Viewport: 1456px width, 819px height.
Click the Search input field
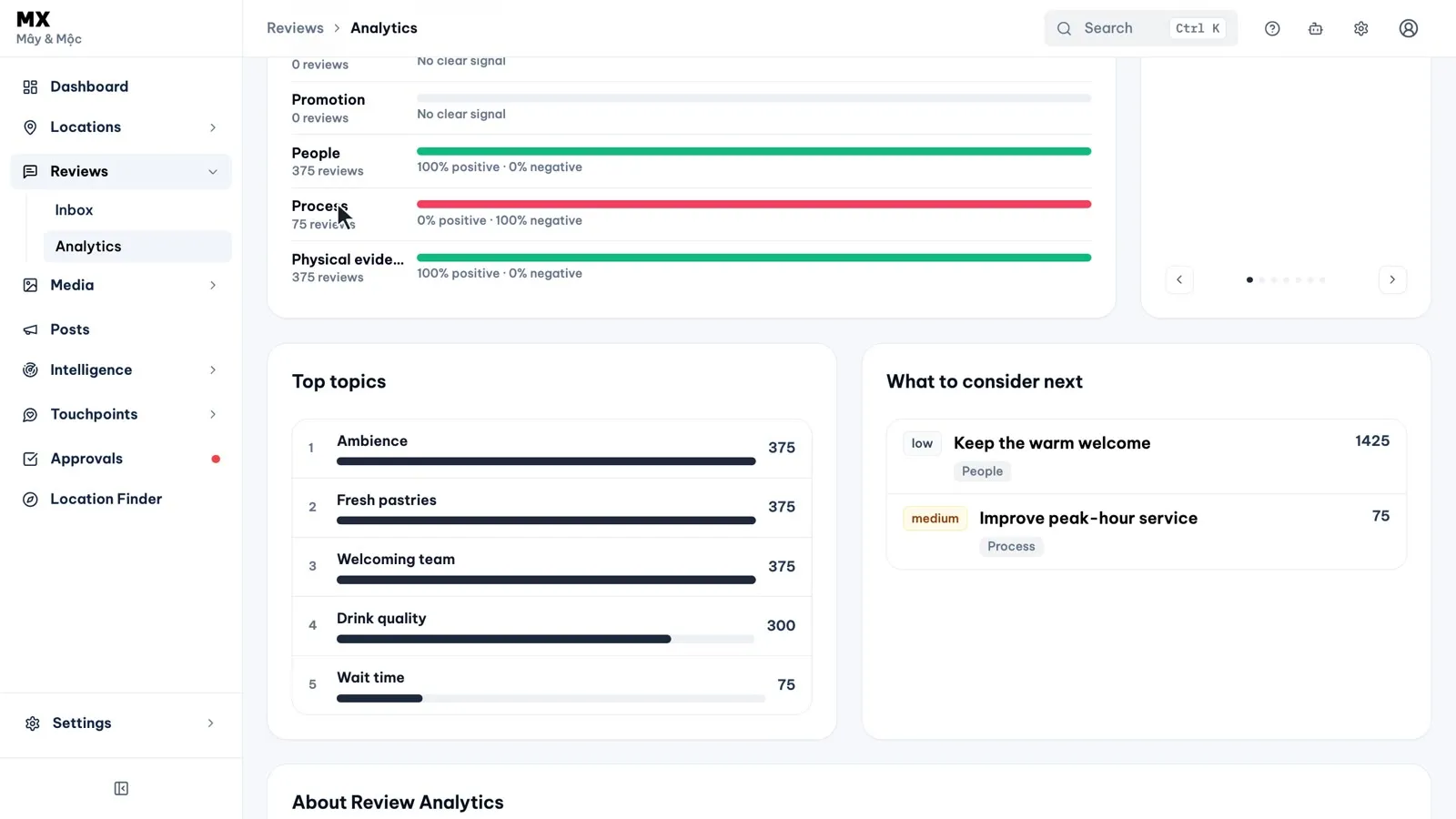pyautogui.click(x=1141, y=28)
